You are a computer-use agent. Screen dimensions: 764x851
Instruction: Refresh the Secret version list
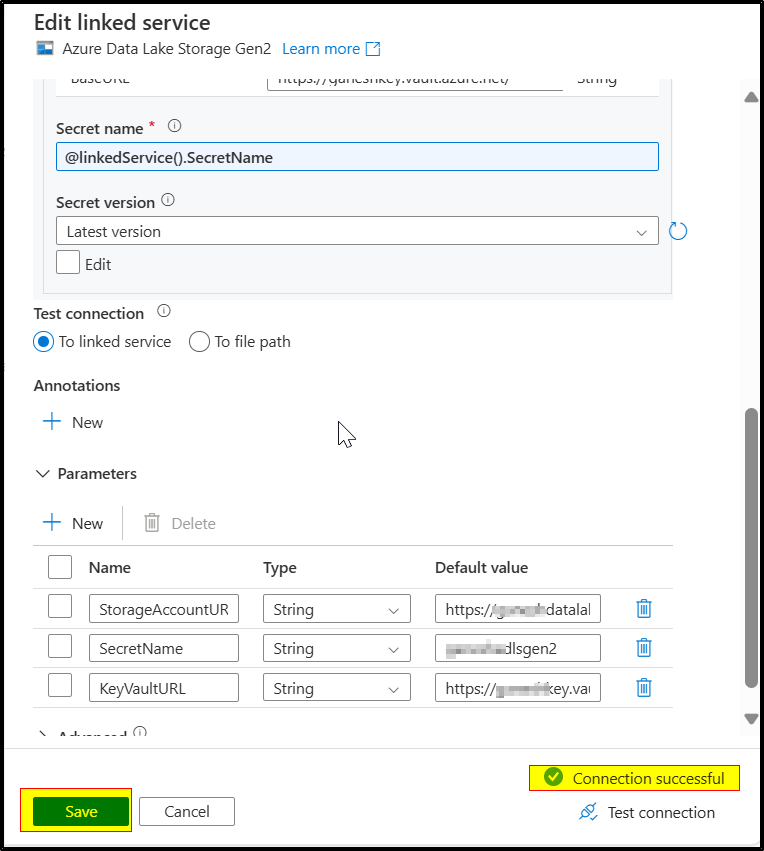click(x=678, y=230)
